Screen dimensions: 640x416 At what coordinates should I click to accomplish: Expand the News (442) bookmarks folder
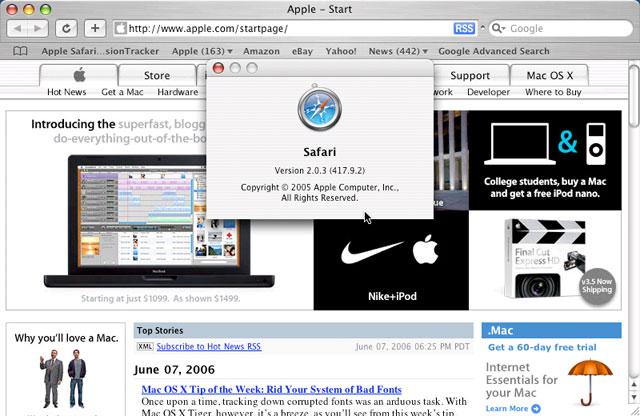click(398, 51)
